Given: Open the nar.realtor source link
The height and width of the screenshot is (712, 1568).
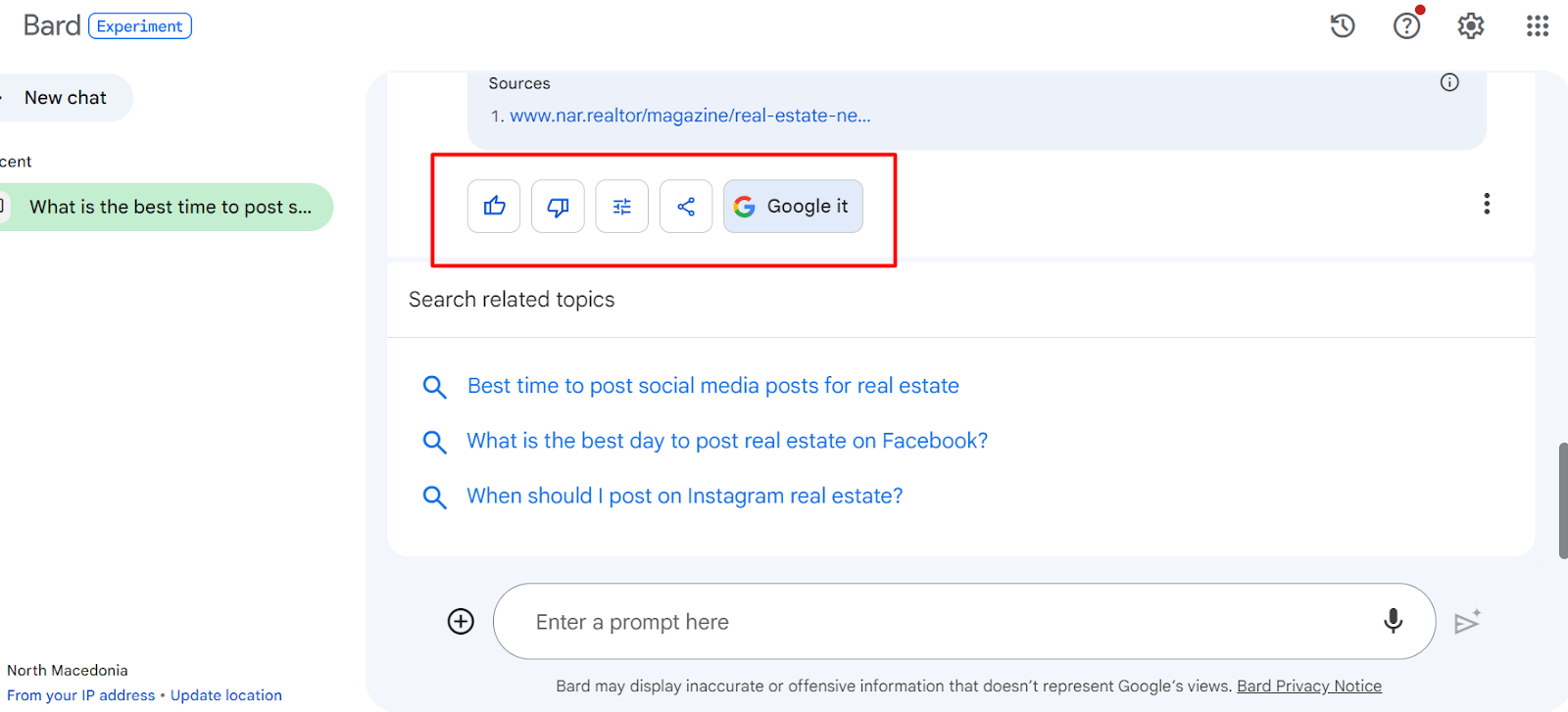Looking at the screenshot, I should (690, 116).
